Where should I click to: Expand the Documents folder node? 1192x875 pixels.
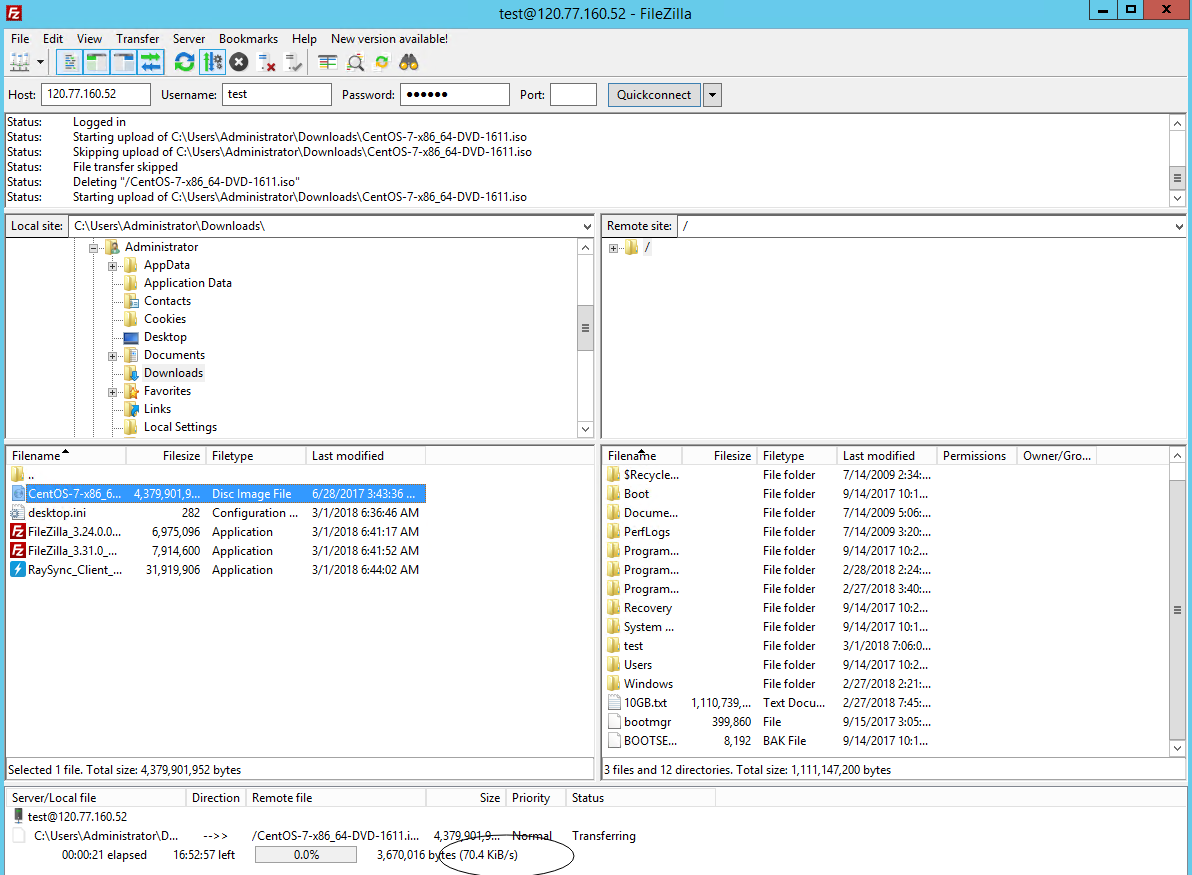click(113, 356)
